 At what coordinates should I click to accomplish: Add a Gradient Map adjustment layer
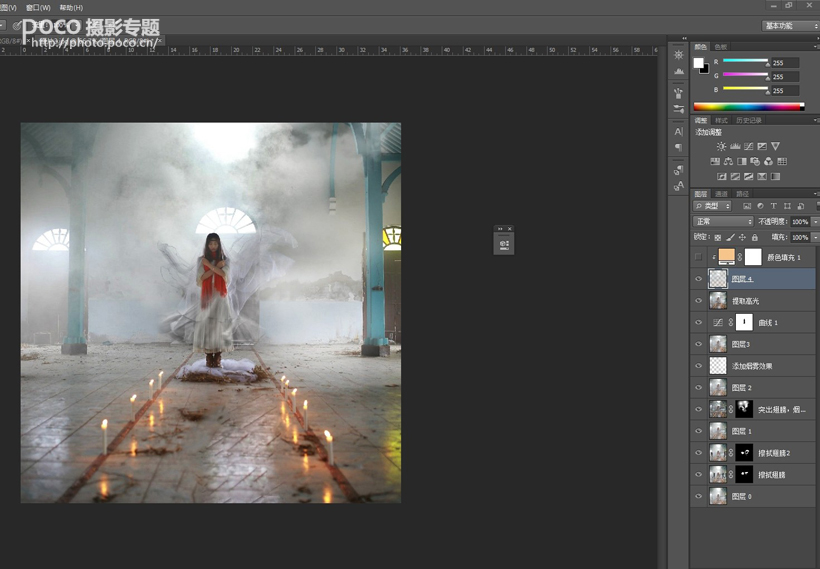(776, 177)
